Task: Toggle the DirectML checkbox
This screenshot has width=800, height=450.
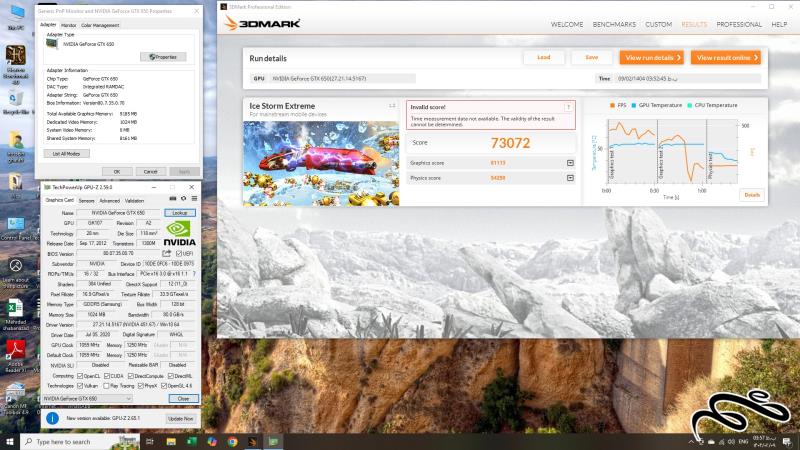Action: pos(171,376)
